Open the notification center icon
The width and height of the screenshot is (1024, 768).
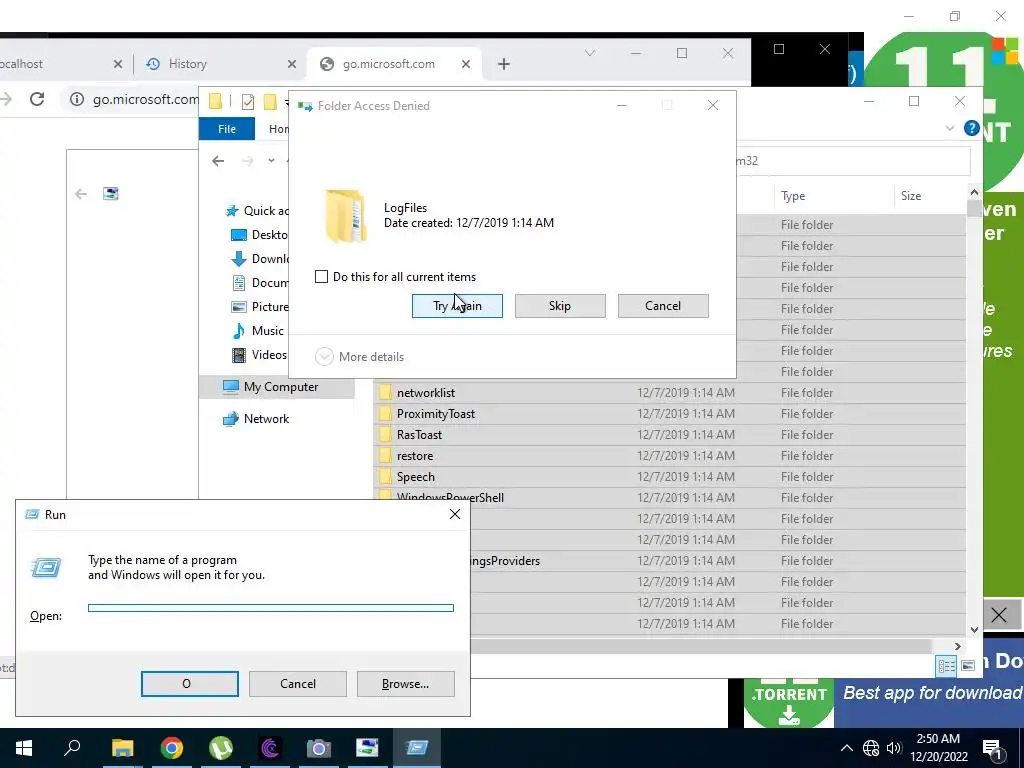[991, 750]
